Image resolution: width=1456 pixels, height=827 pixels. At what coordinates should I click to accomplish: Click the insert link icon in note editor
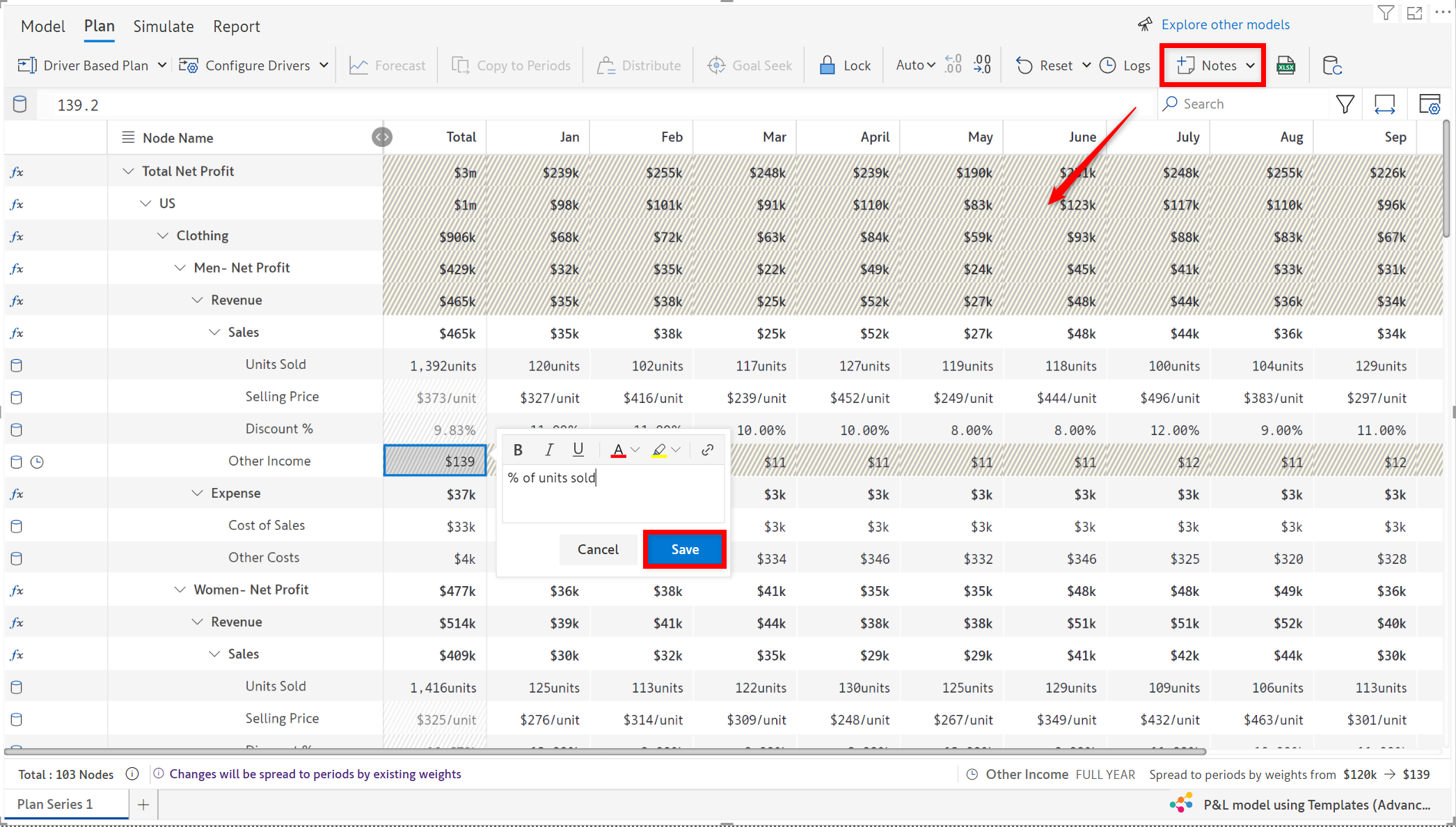[x=707, y=450]
